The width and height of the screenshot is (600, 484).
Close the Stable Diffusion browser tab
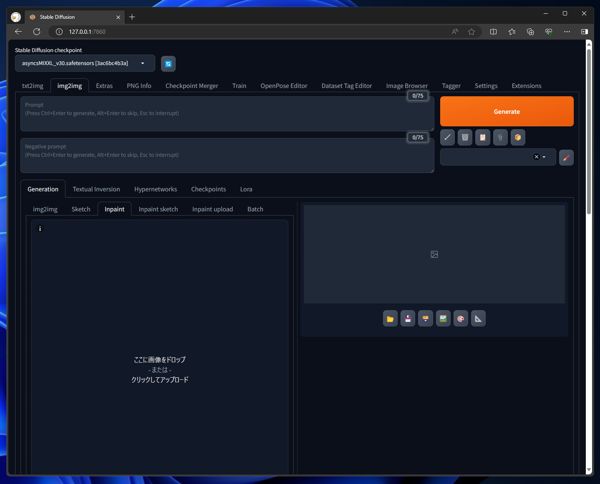click(x=118, y=17)
